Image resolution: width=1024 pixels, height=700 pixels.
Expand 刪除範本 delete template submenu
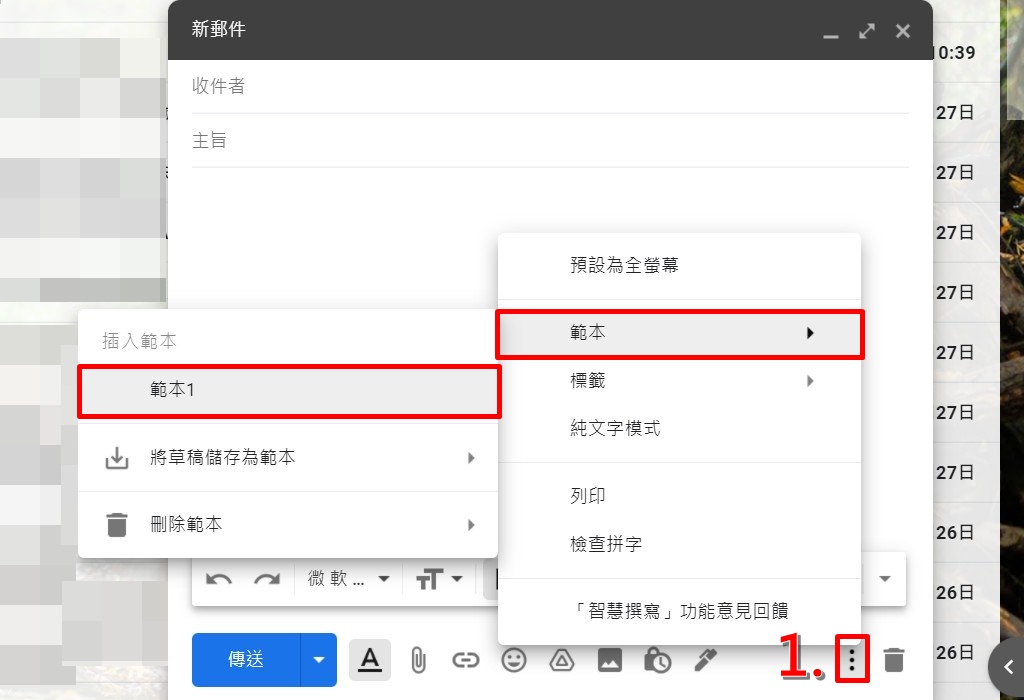(287, 524)
